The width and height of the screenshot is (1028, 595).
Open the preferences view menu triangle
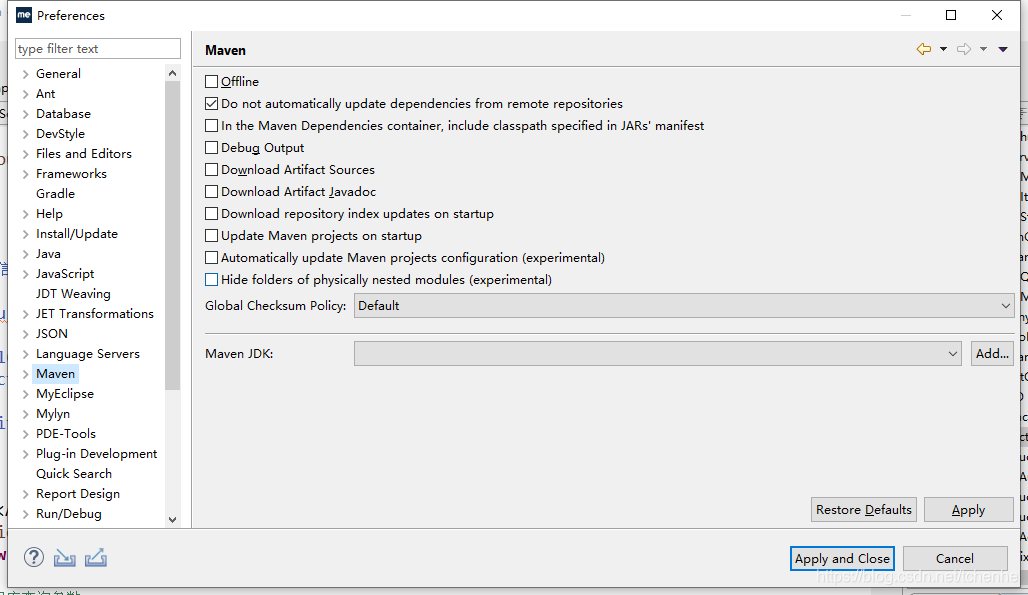pyautogui.click(x=1003, y=49)
